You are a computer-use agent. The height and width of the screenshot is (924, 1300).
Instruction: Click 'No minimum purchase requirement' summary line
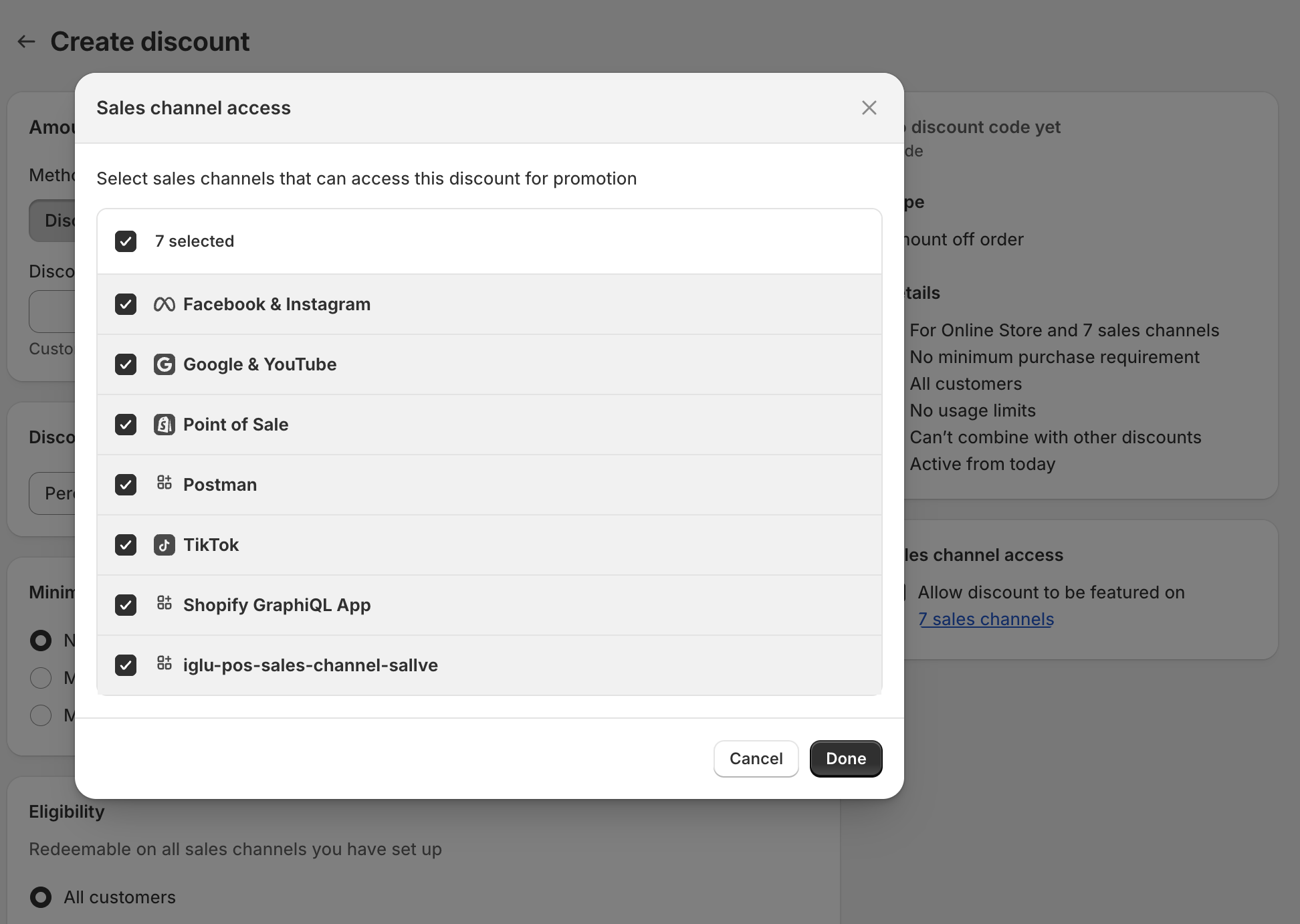pos(1055,357)
